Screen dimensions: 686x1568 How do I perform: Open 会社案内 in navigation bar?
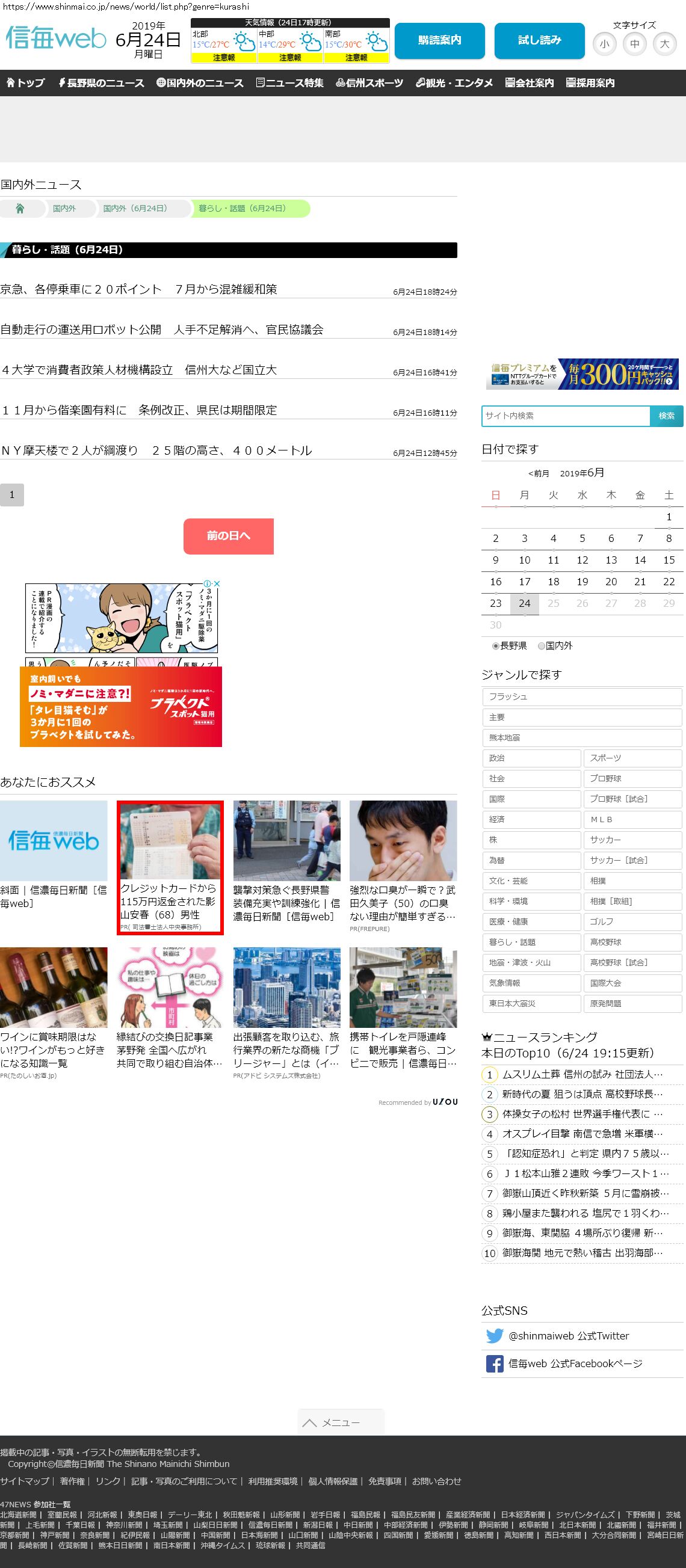point(530,83)
